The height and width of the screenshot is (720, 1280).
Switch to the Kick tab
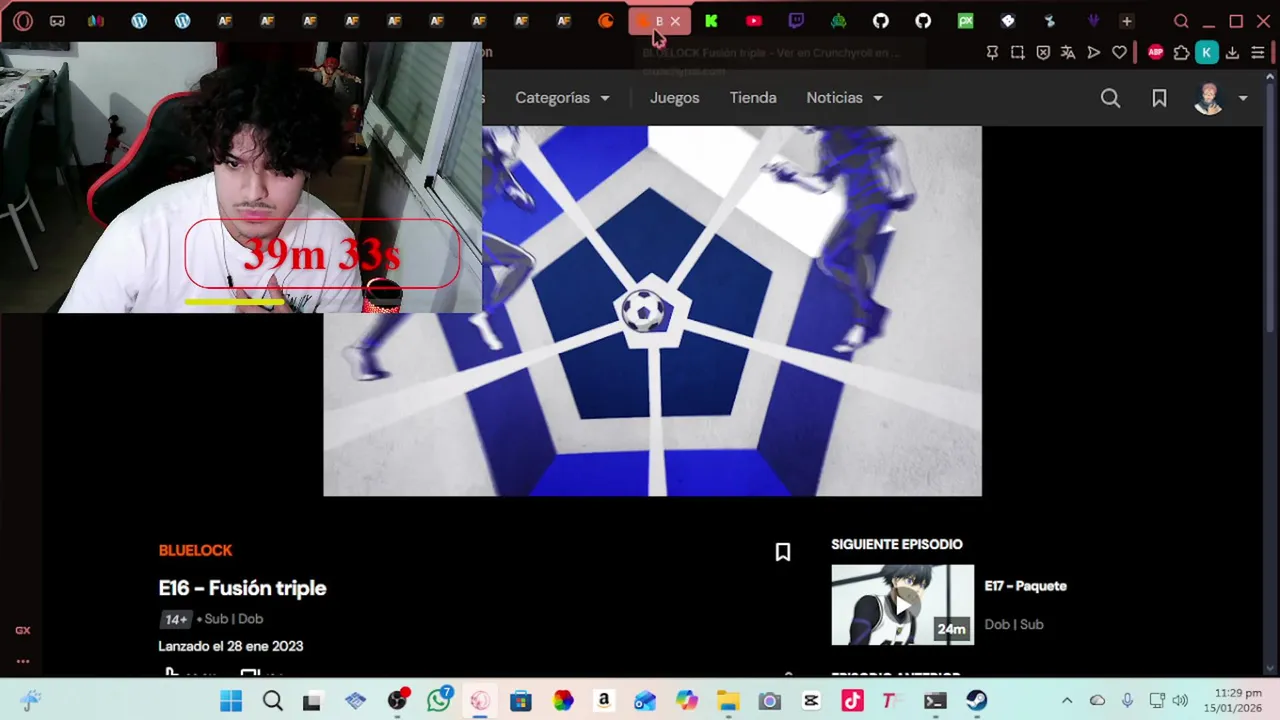tap(711, 21)
